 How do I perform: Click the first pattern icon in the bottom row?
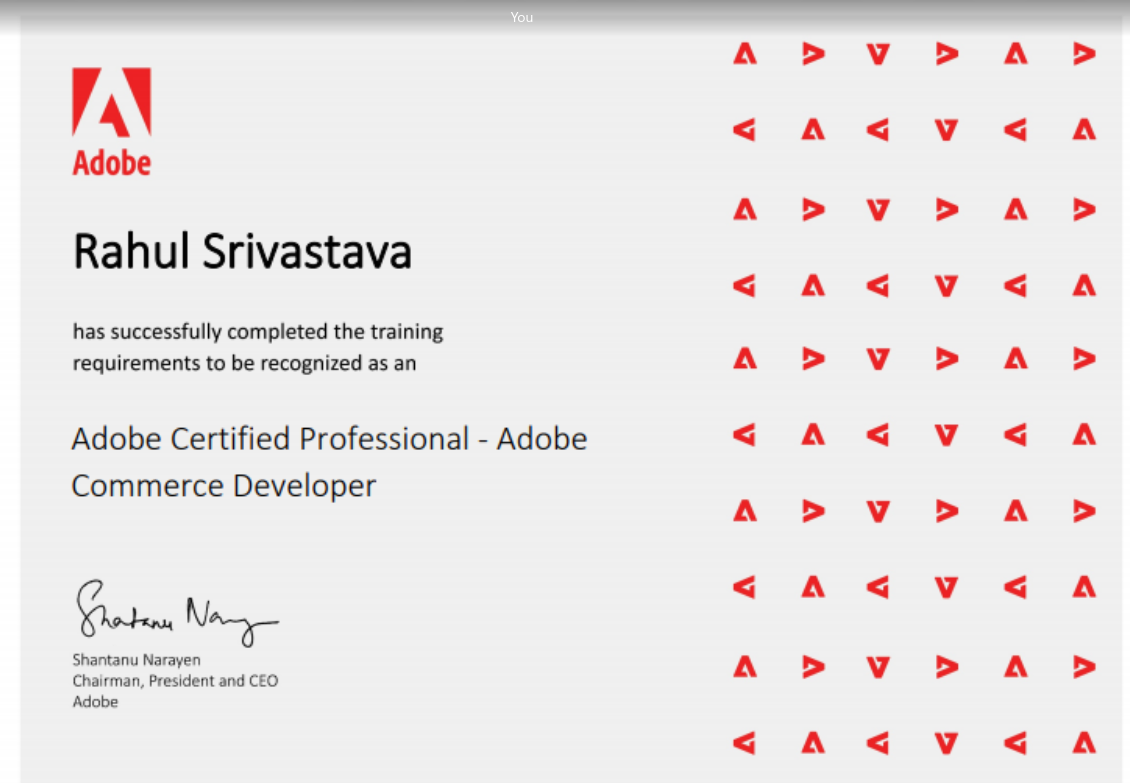pos(744,742)
